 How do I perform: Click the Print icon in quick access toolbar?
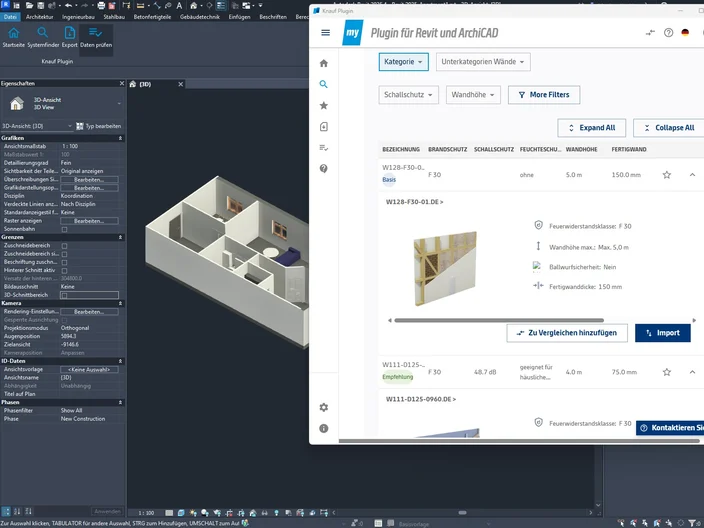point(101,5)
